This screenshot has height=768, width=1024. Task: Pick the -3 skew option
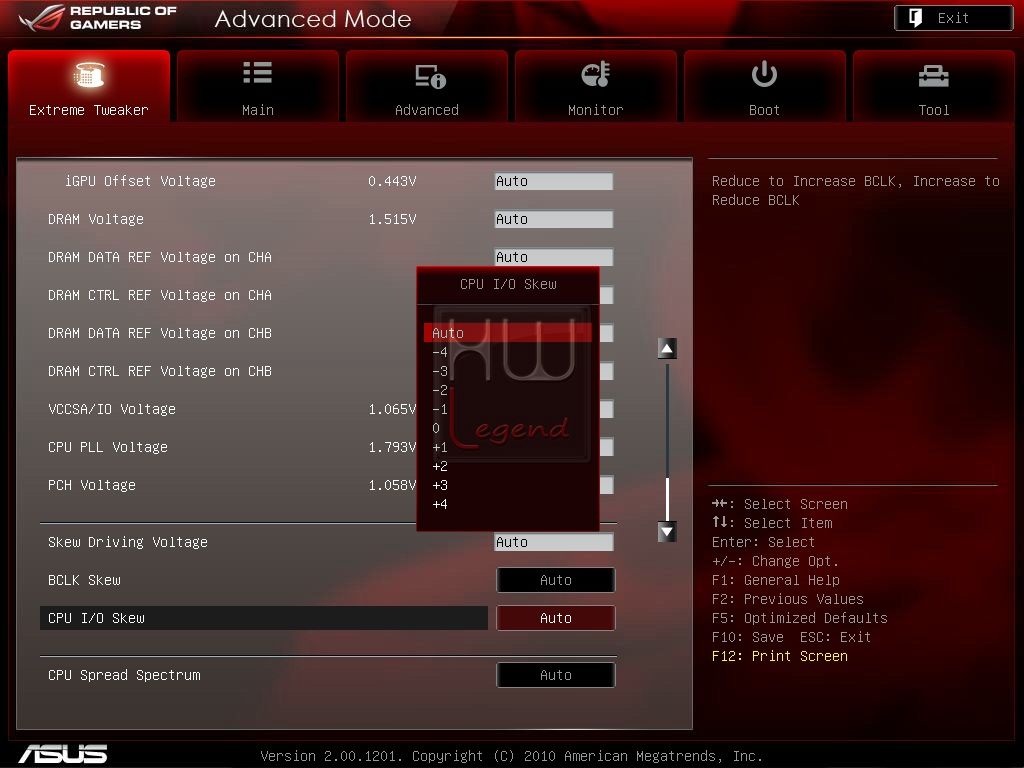pos(440,371)
